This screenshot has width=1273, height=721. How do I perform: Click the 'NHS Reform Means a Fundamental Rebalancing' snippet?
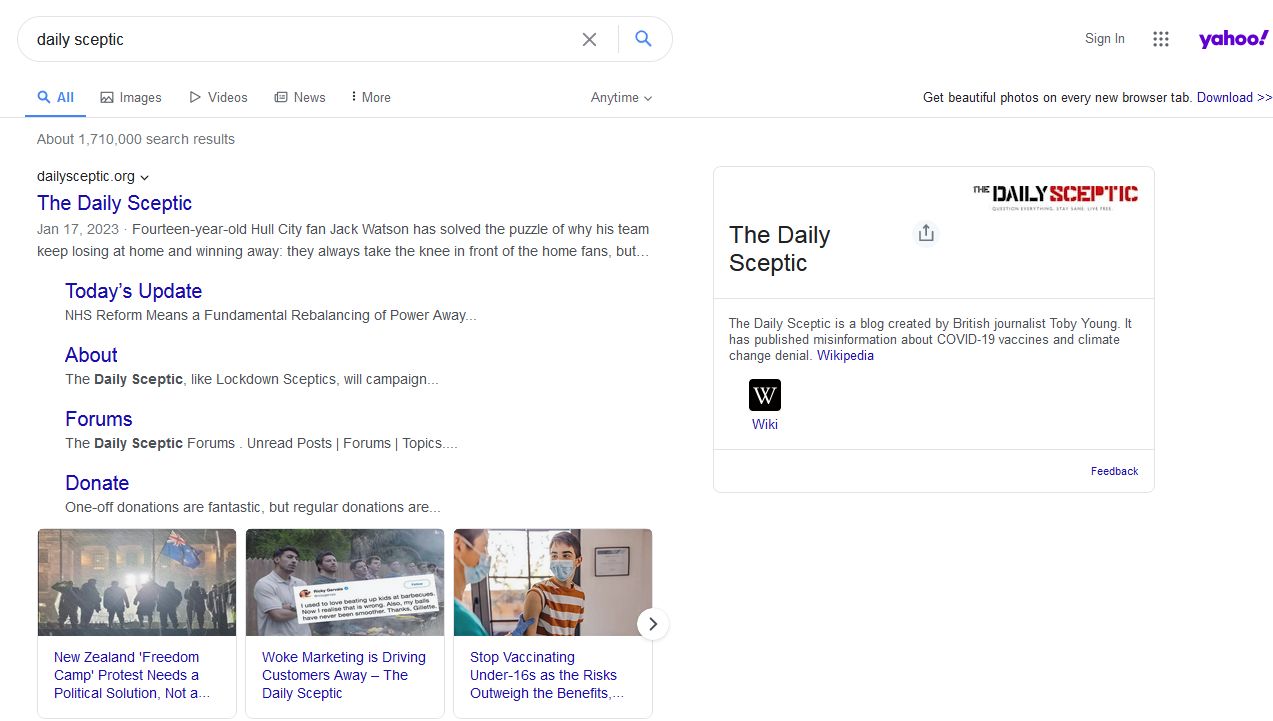click(x=271, y=315)
